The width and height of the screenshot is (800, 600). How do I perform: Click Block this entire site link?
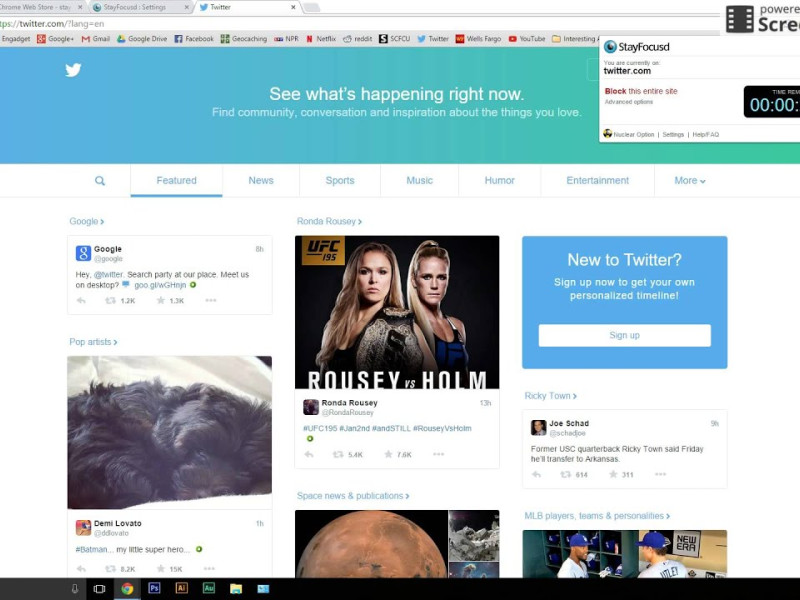coord(641,91)
